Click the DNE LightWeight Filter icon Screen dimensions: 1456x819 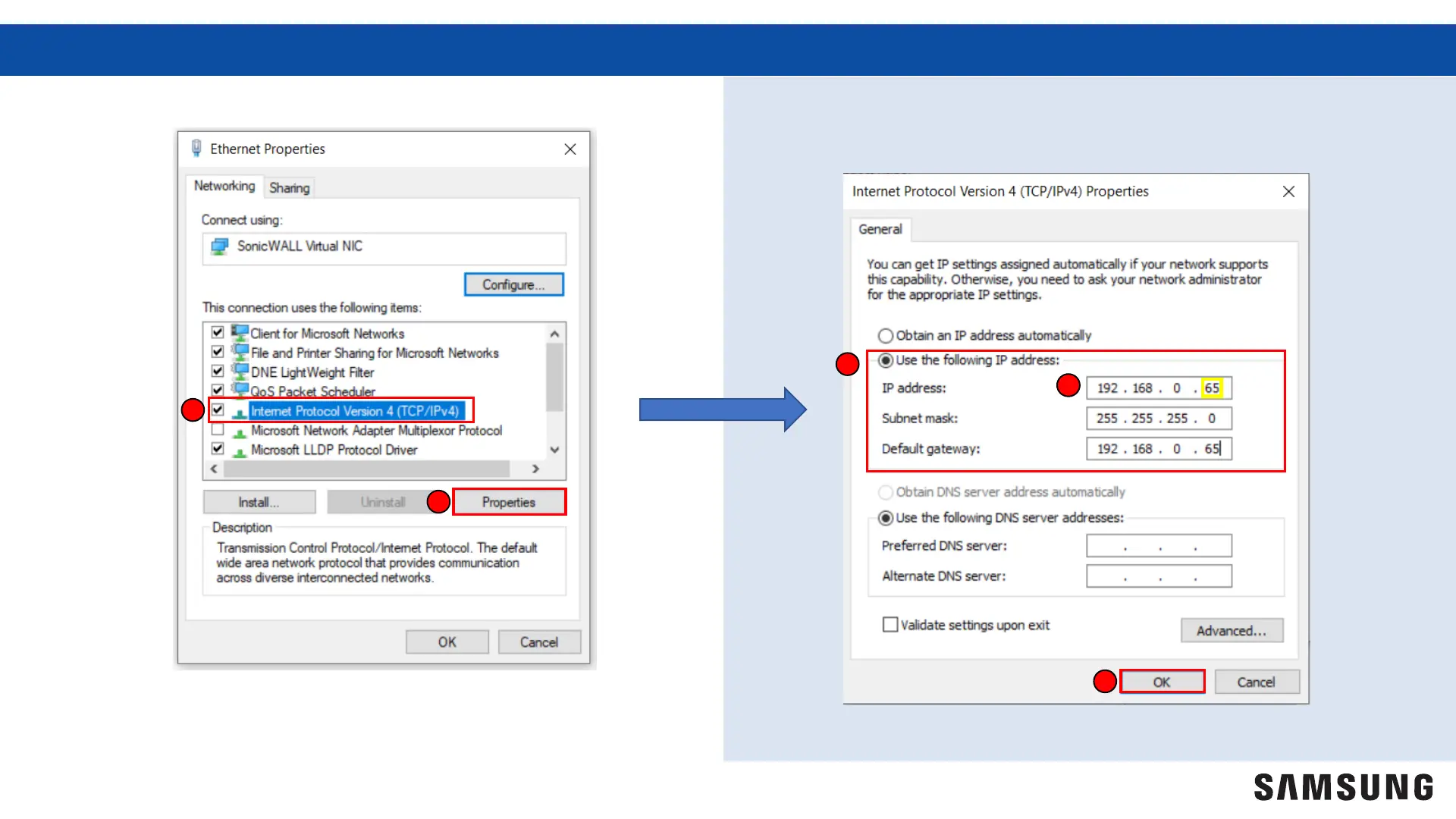click(x=240, y=372)
